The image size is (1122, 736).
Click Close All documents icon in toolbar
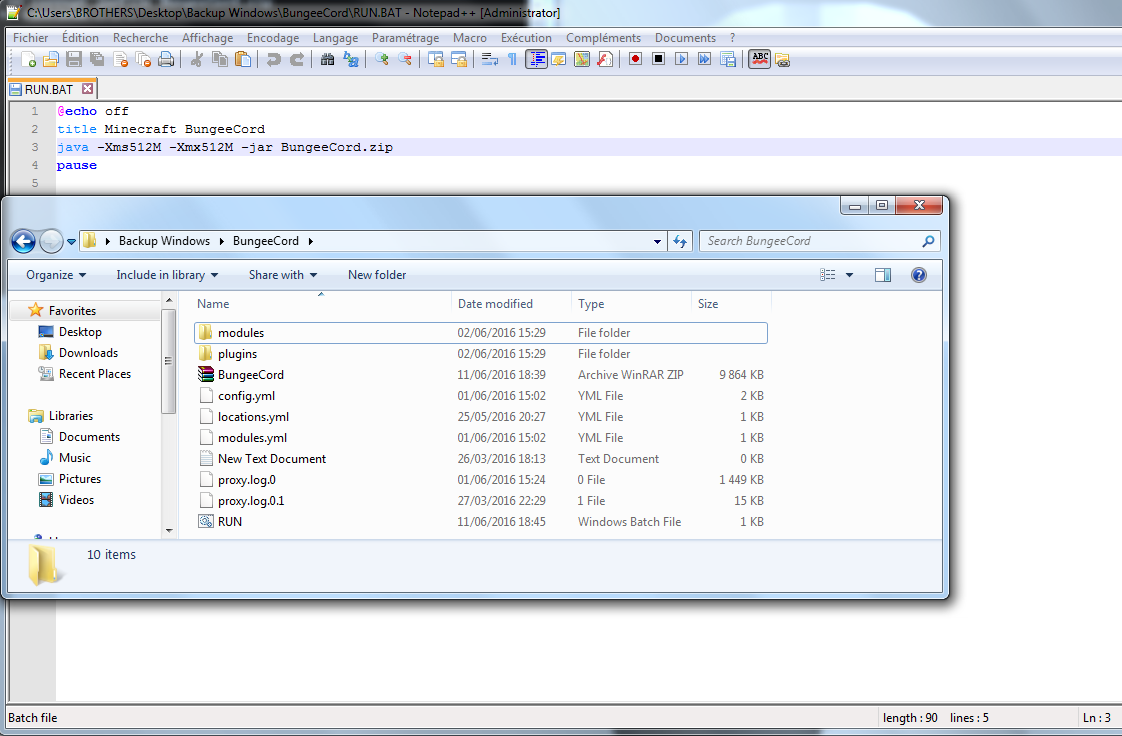click(x=143, y=59)
